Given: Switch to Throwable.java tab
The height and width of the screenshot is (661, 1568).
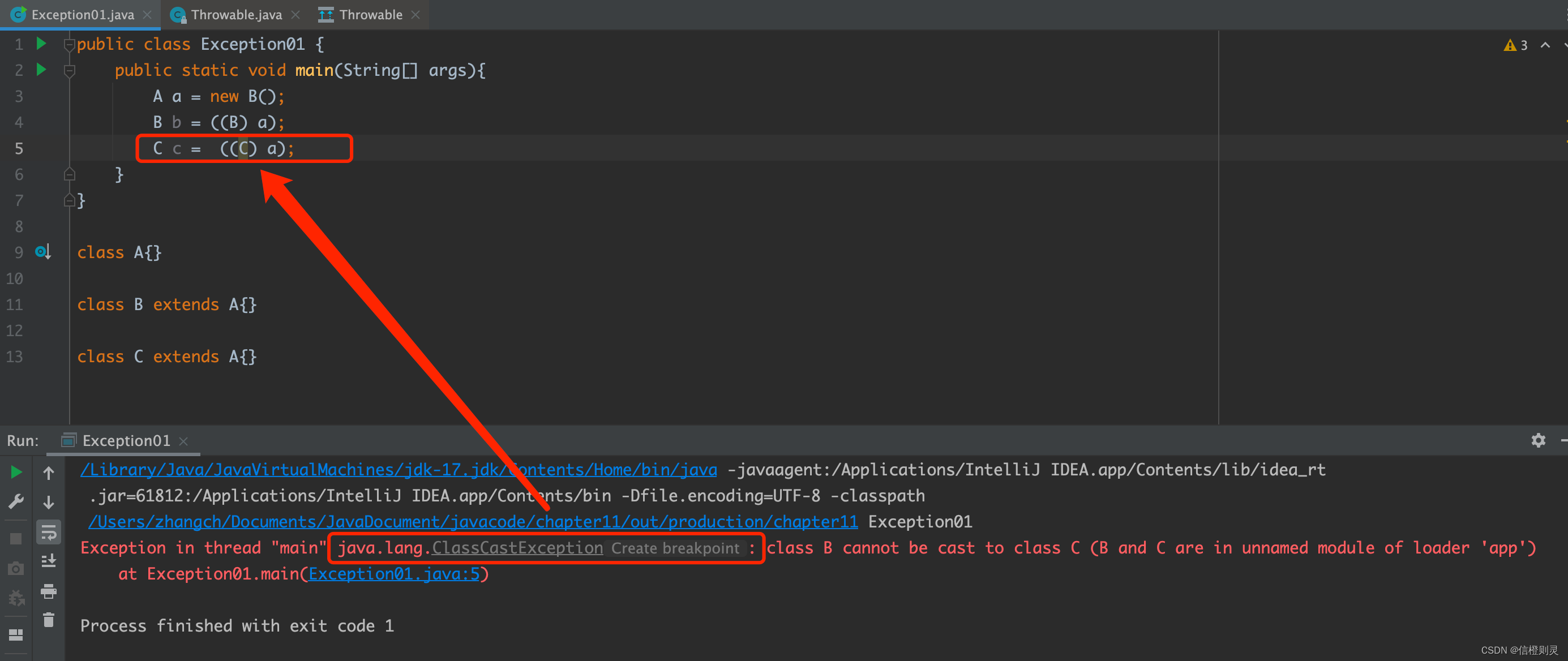Looking at the screenshot, I should pyautogui.click(x=236, y=15).
